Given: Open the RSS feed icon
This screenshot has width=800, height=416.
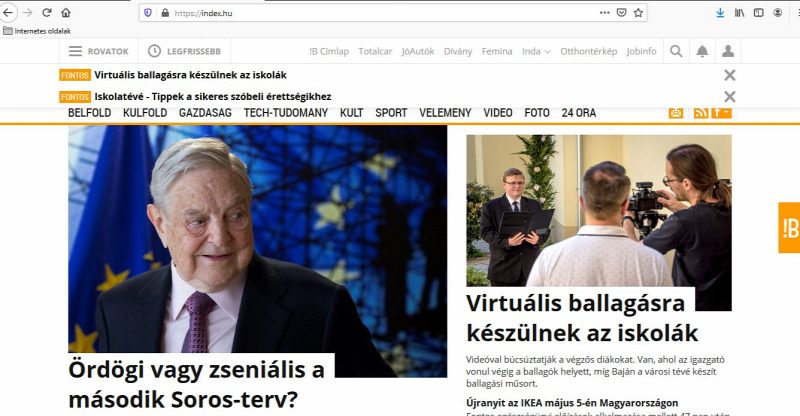Looking at the screenshot, I should [x=701, y=113].
